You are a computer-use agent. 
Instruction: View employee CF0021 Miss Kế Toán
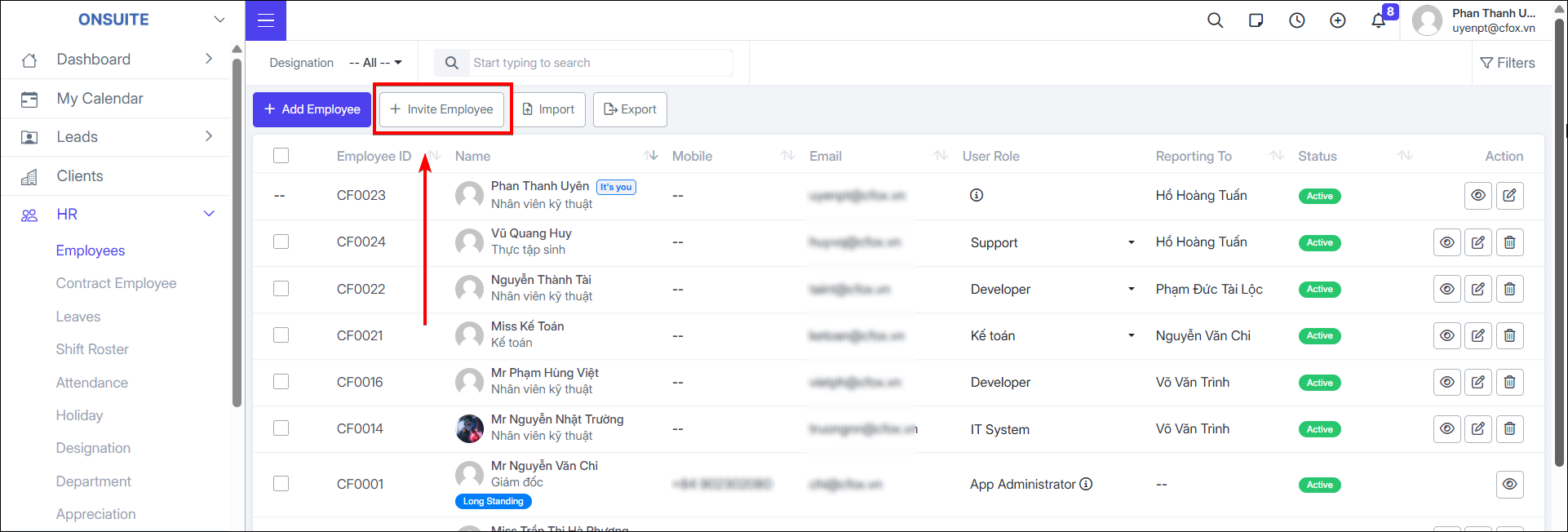point(1447,335)
